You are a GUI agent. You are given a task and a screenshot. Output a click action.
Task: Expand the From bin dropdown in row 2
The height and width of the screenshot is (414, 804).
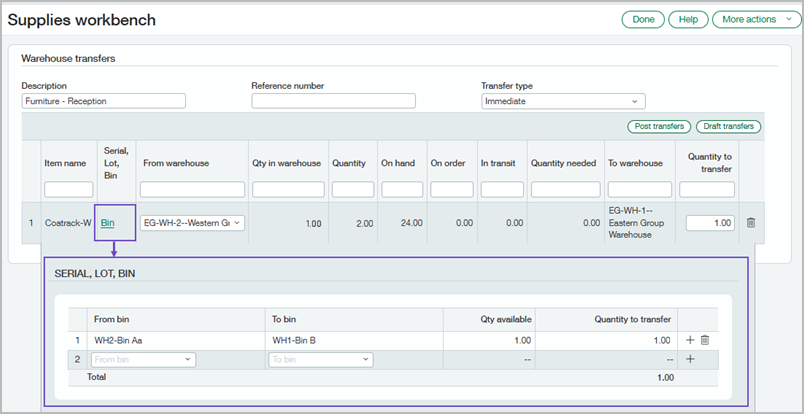coord(142,359)
